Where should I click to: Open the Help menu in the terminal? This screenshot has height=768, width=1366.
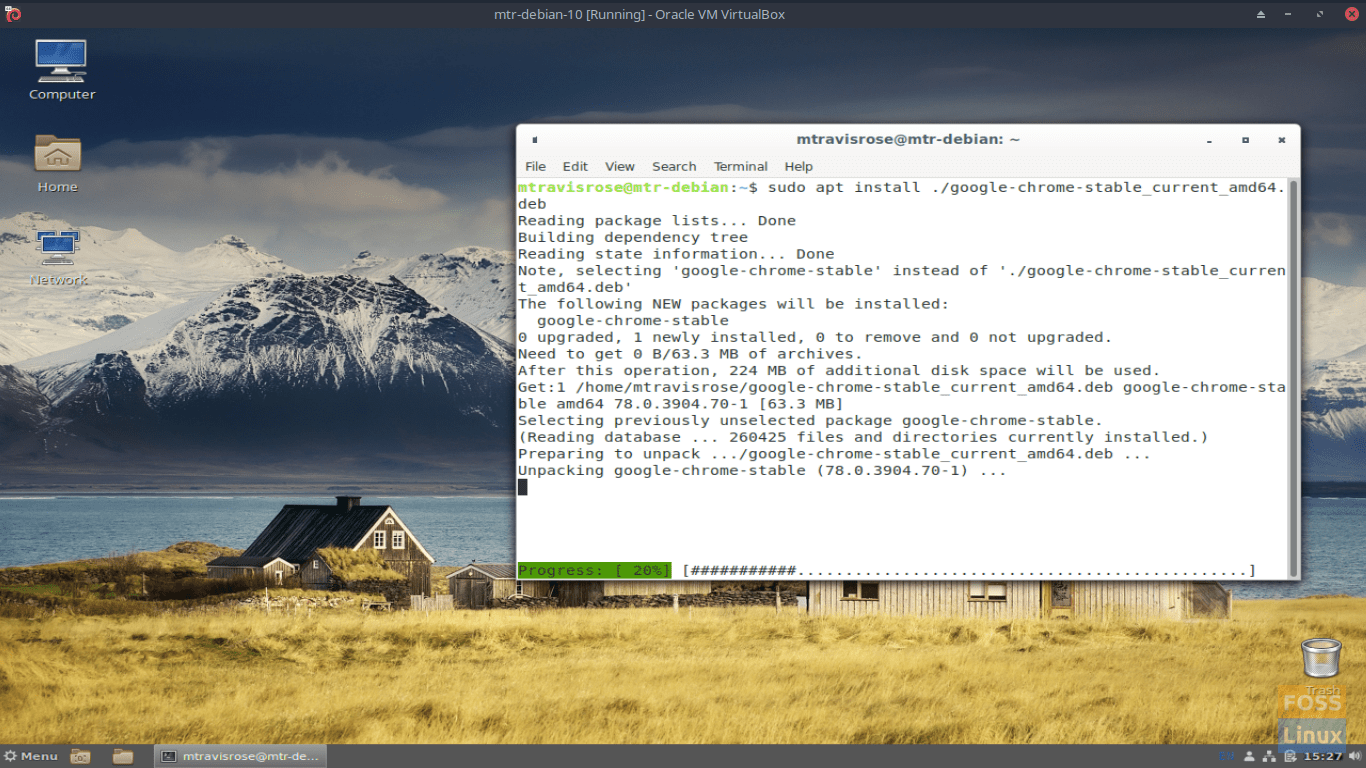(x=799, y=166)
